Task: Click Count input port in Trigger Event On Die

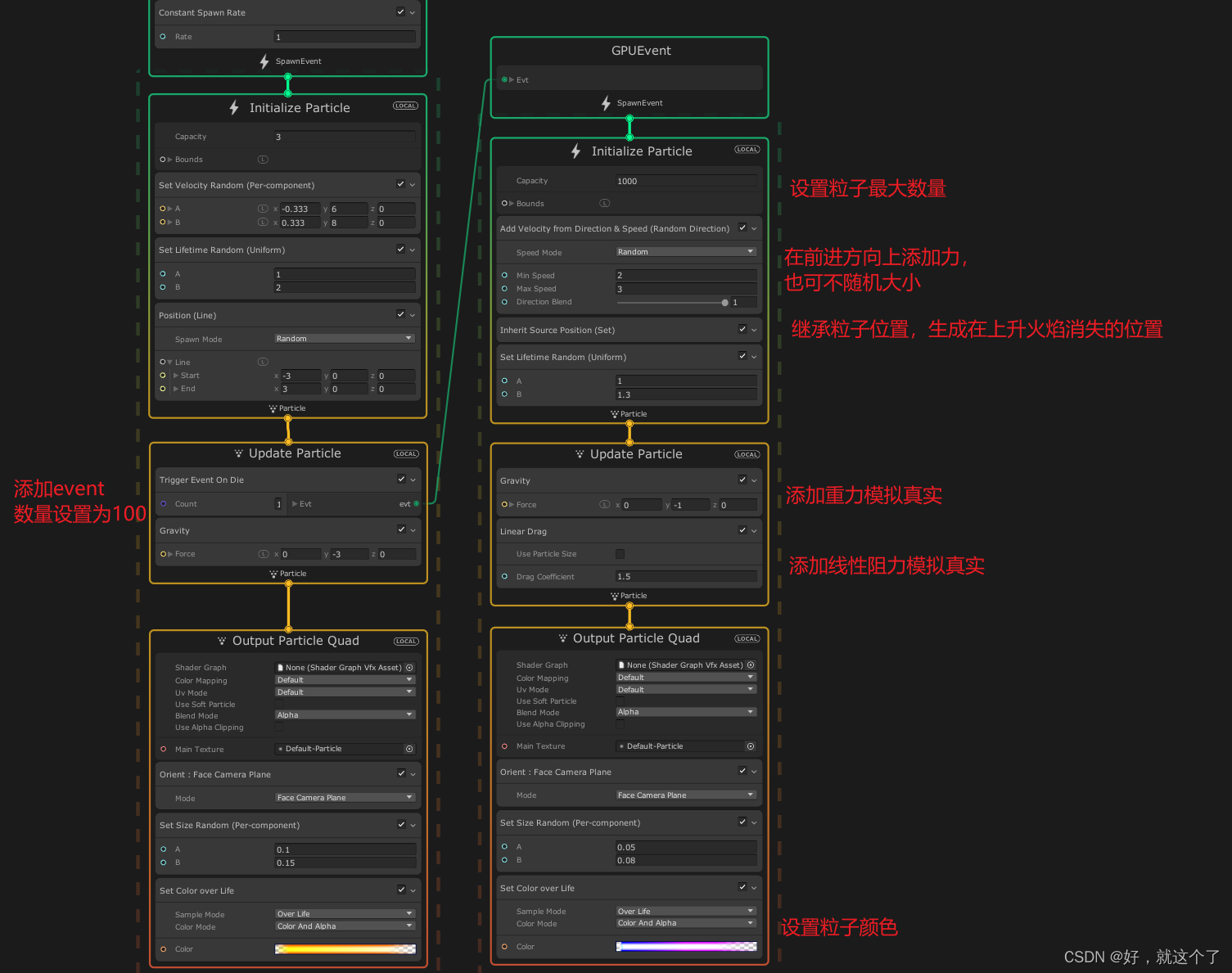Action: click(x=164, y=504)
